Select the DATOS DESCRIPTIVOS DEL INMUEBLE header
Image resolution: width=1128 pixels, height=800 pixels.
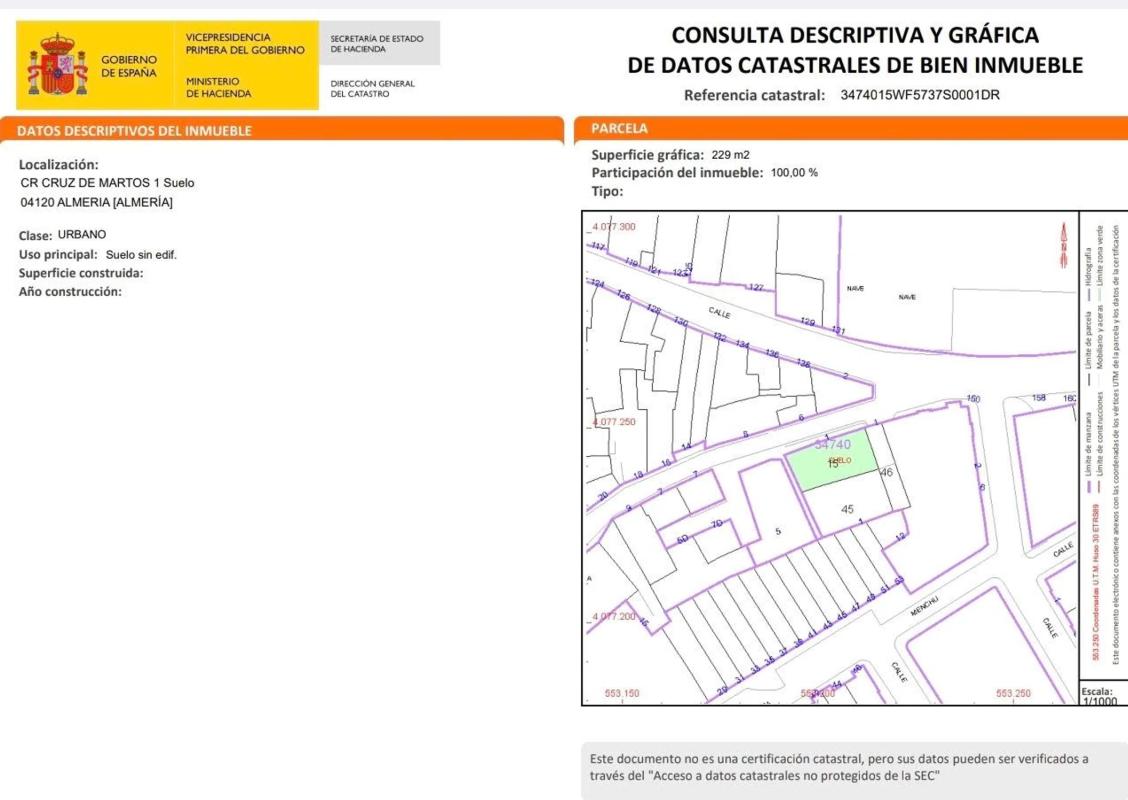135,131
